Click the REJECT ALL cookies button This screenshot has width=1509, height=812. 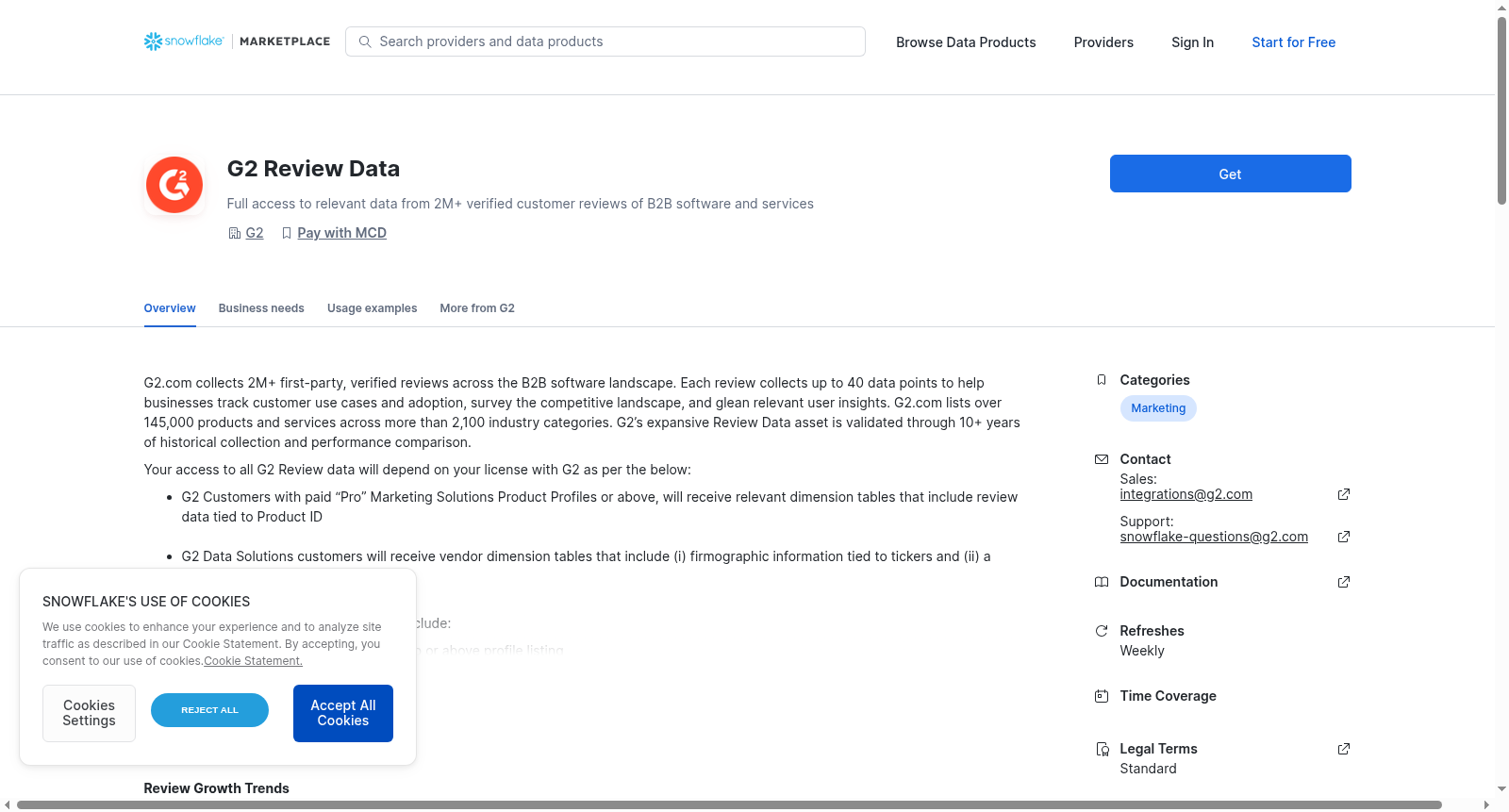pos(209,710)
